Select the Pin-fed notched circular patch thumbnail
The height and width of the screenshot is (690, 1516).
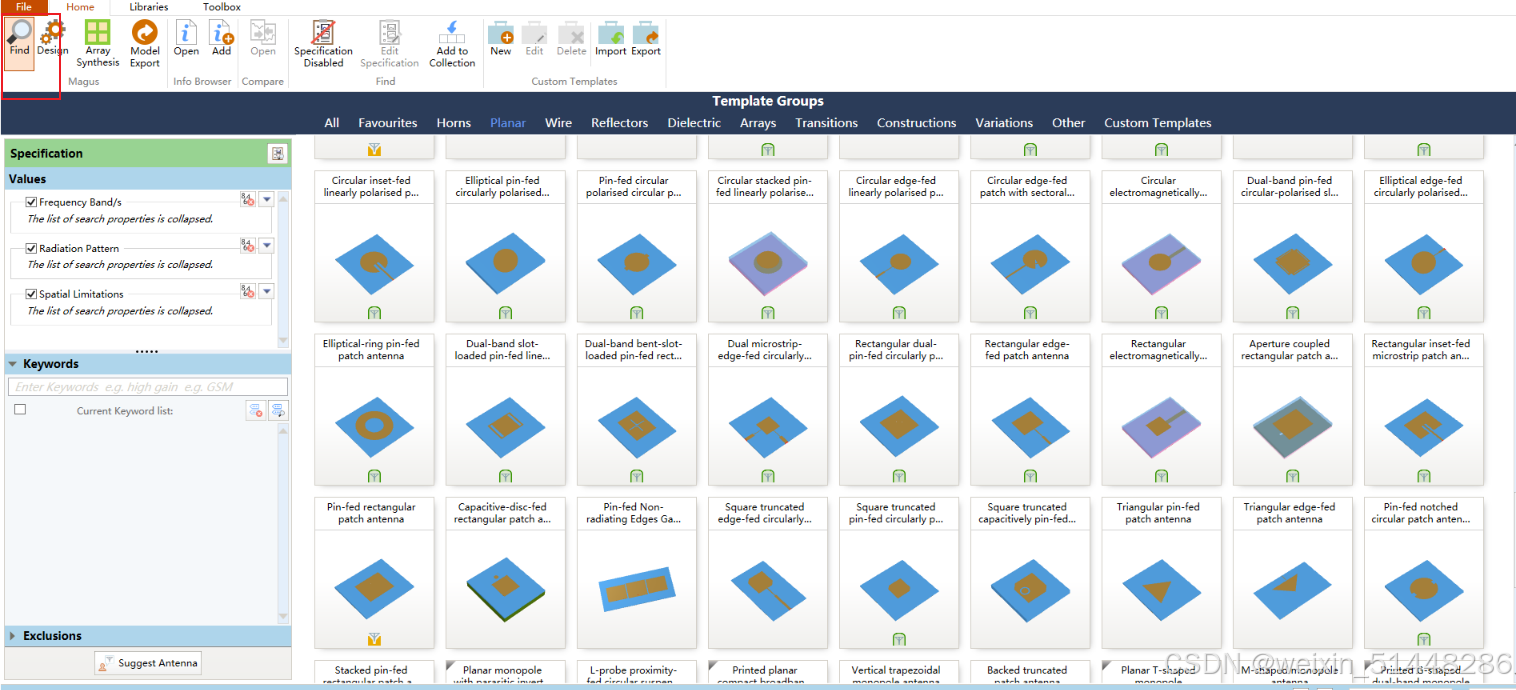tap(1423, 573)
